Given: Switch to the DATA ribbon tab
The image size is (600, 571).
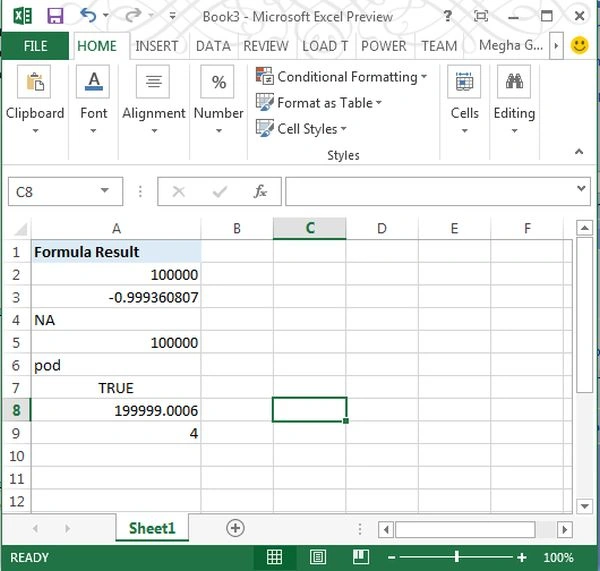Looking at the screenshot, I should pos(213,46).
